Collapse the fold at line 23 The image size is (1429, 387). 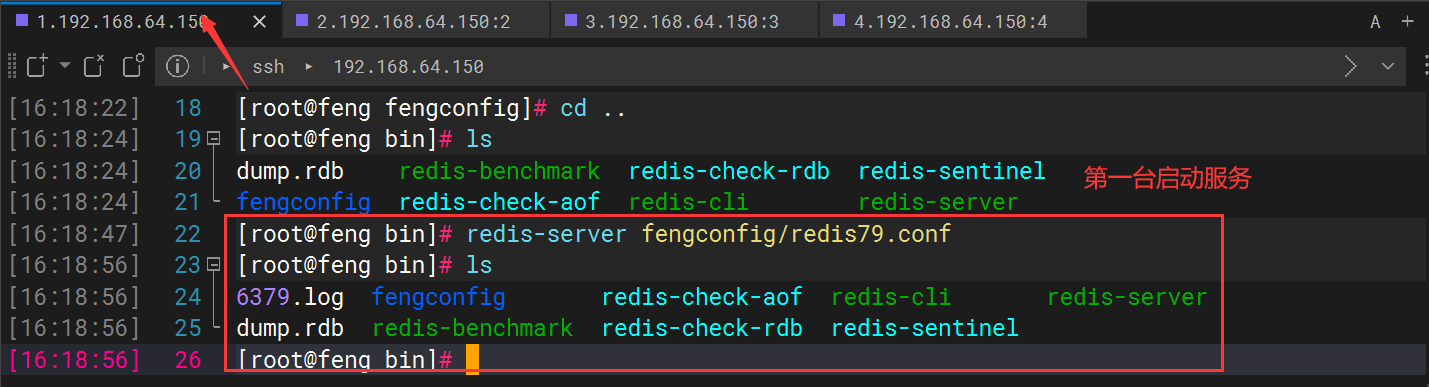[212, 265]
